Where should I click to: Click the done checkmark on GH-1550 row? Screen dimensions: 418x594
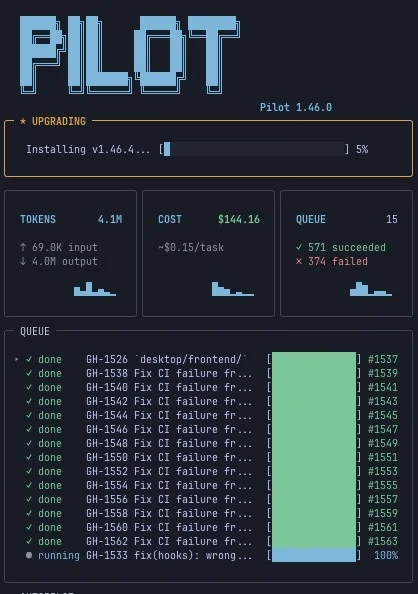[29, 457]
